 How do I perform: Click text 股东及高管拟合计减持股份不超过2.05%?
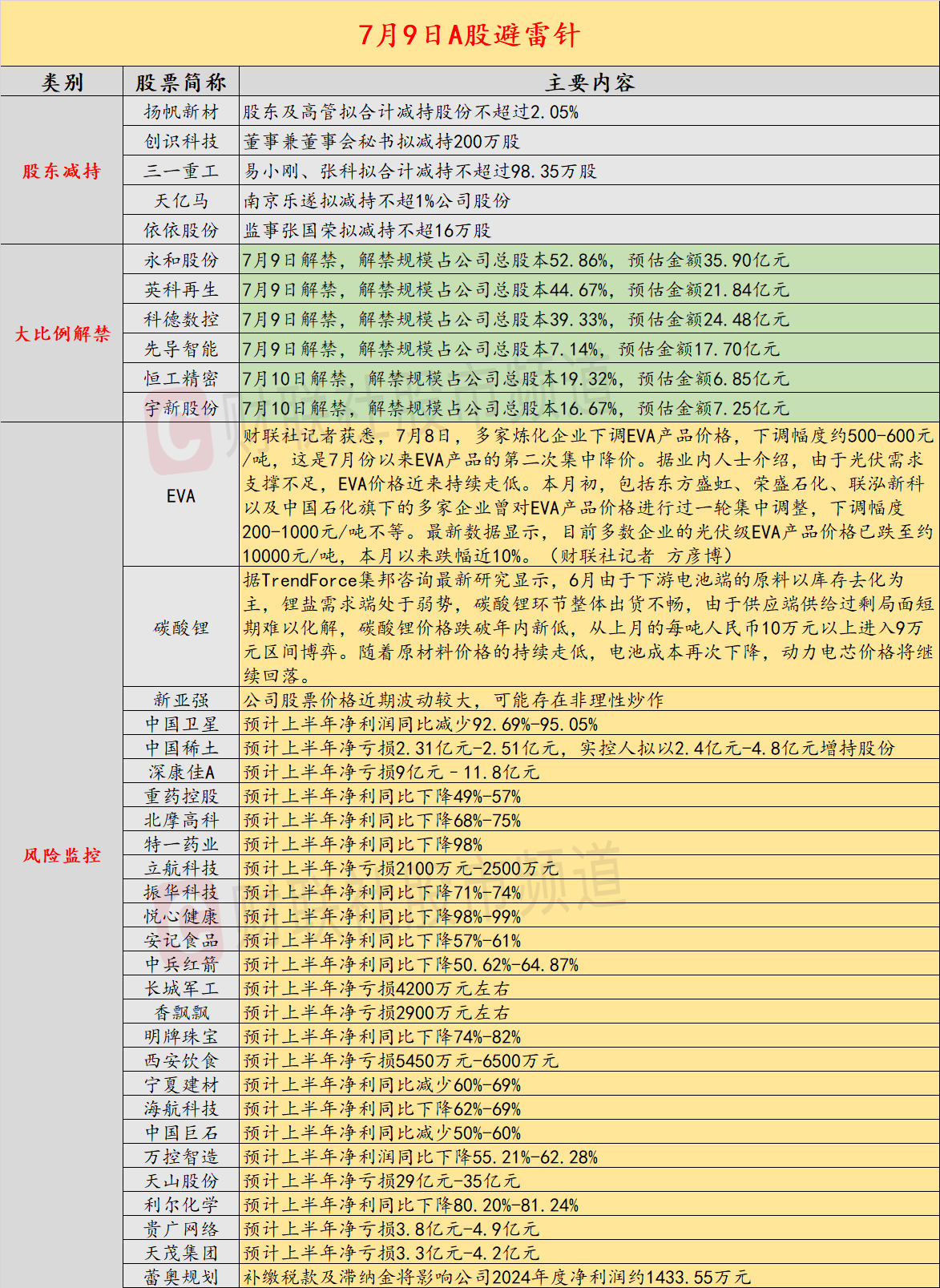tap(411, 112)
